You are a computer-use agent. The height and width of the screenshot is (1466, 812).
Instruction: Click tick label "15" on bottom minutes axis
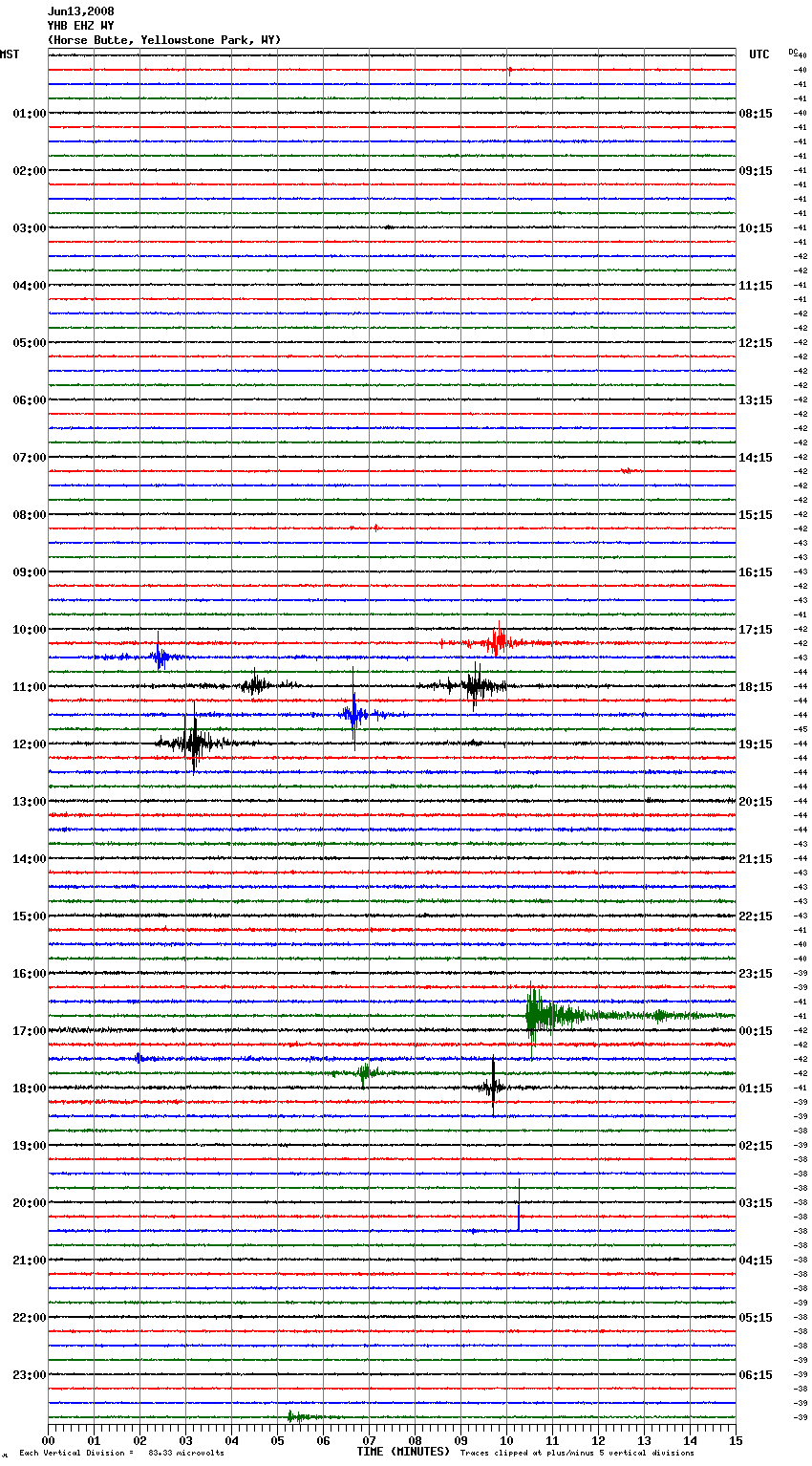tap(736, 1440)
